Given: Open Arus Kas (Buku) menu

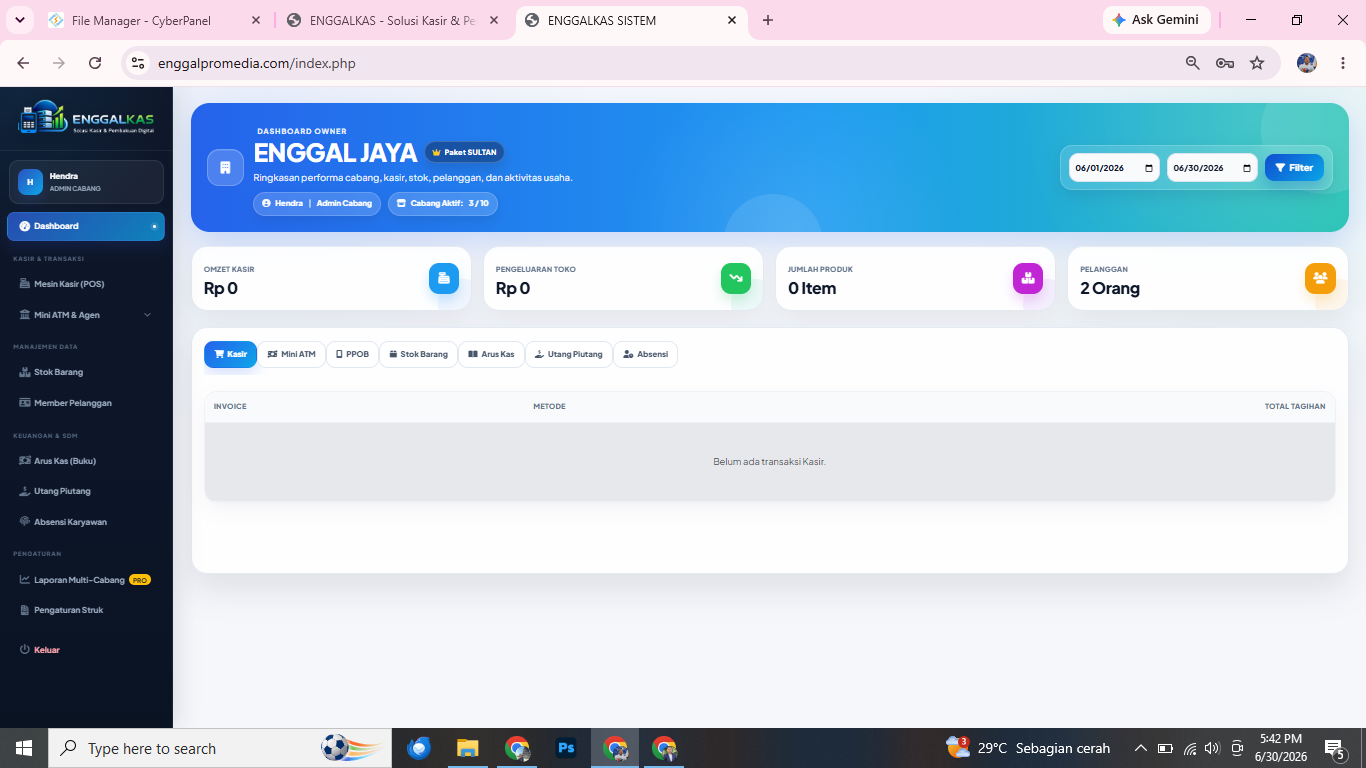Looking at the screenshot, I should pyautogui.click(x=86, y=461).
